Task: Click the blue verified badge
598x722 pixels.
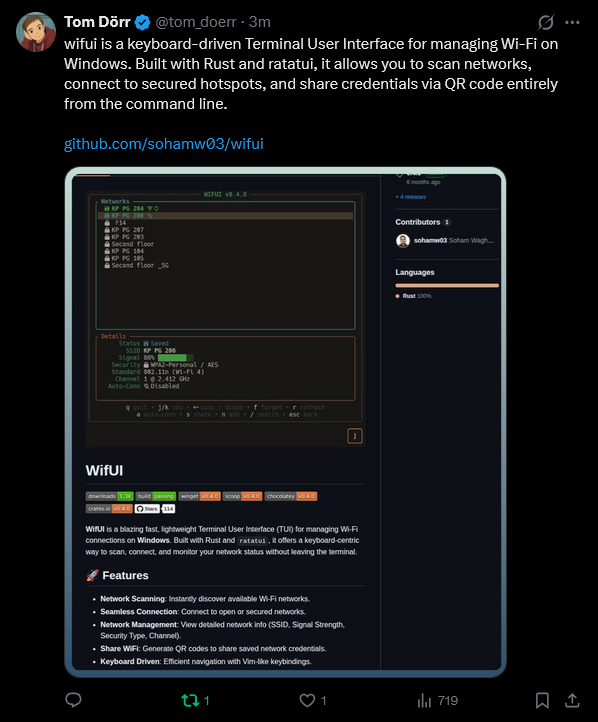Action: pos(143,22)
